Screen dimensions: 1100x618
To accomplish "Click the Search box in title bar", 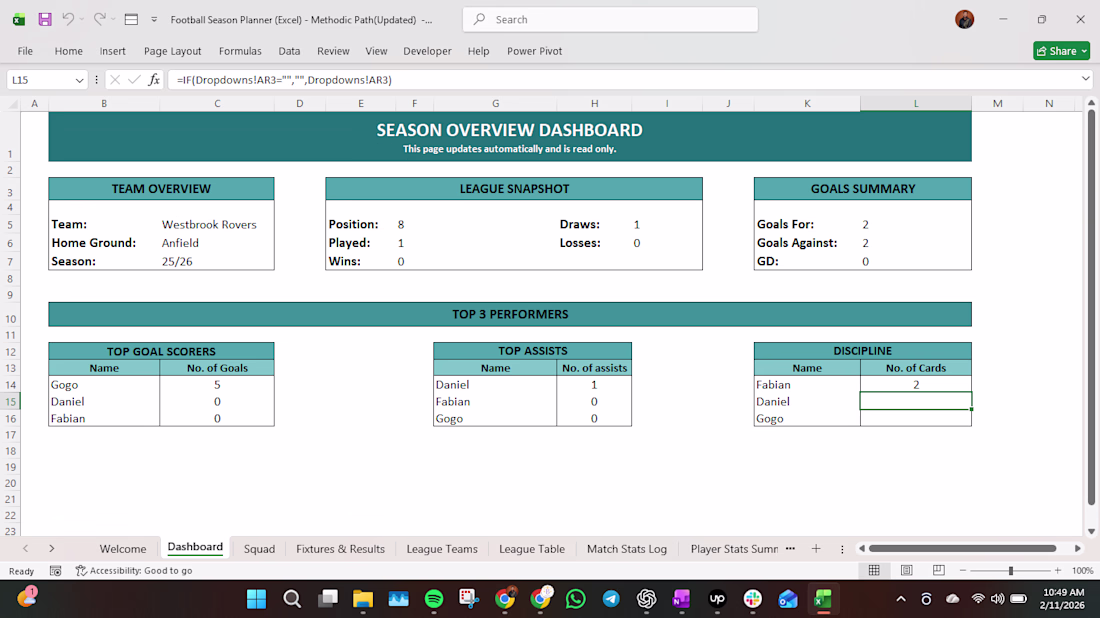I will (x=610, y=20).
